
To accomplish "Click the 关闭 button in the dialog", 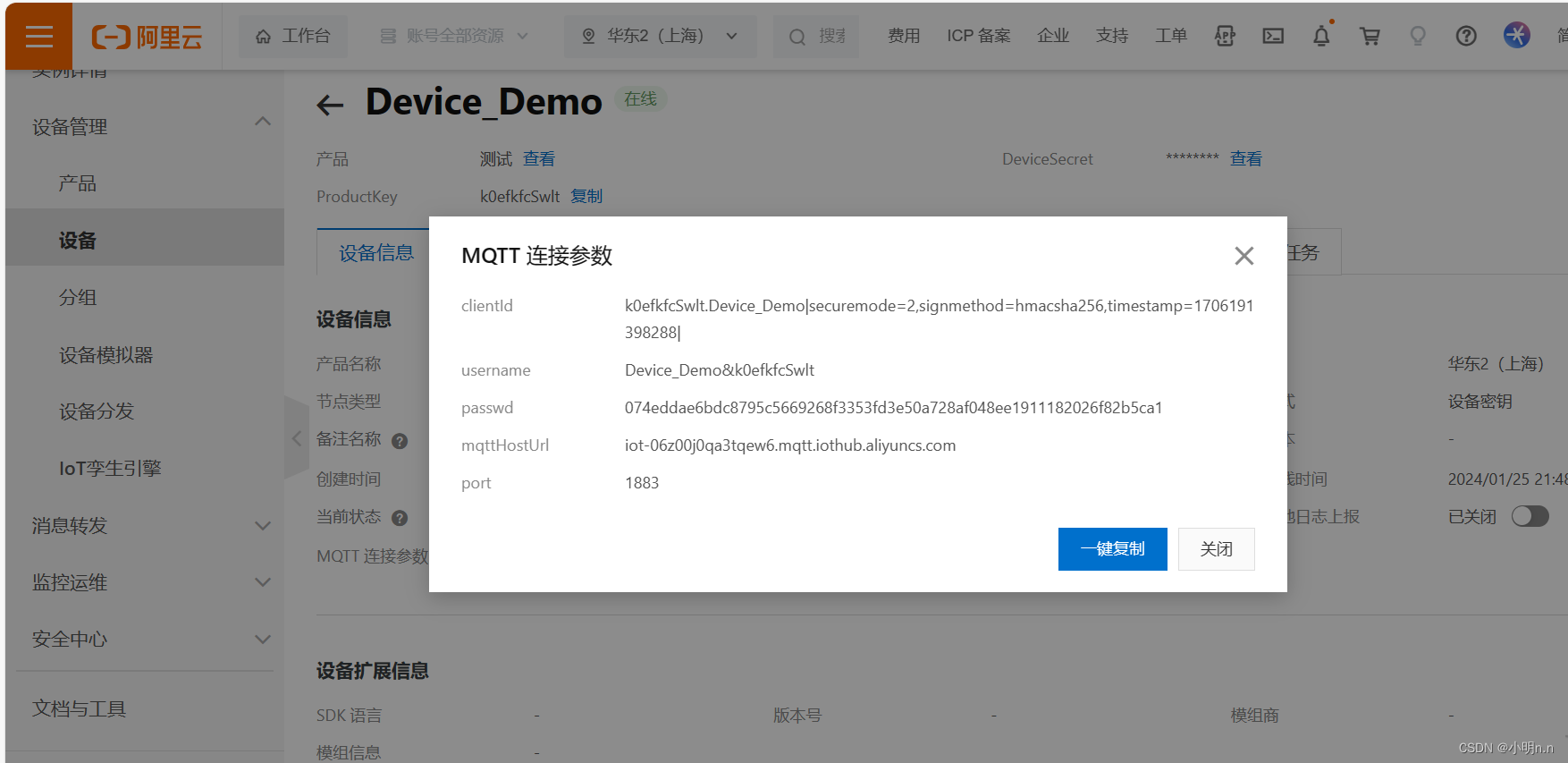I will coord(1216,548).
